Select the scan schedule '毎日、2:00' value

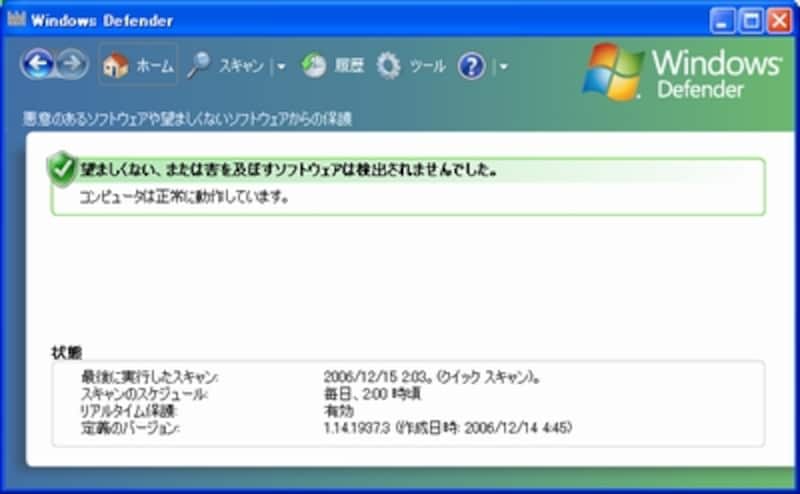372,394
